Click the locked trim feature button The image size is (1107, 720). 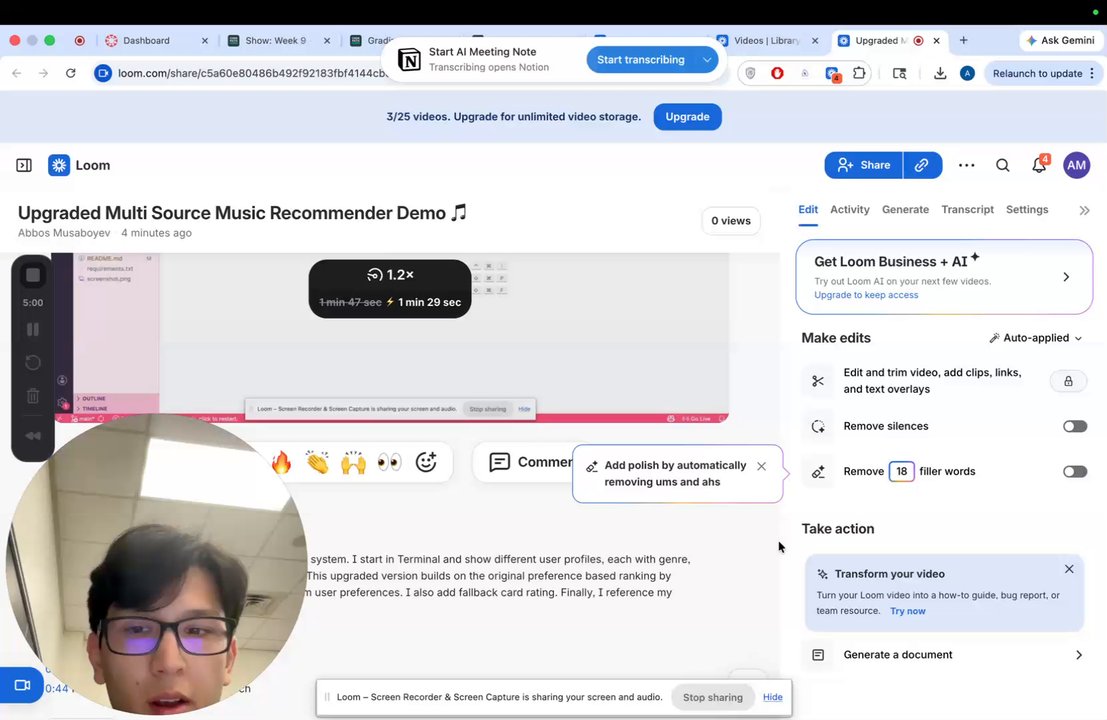[x=1068, y=381]
